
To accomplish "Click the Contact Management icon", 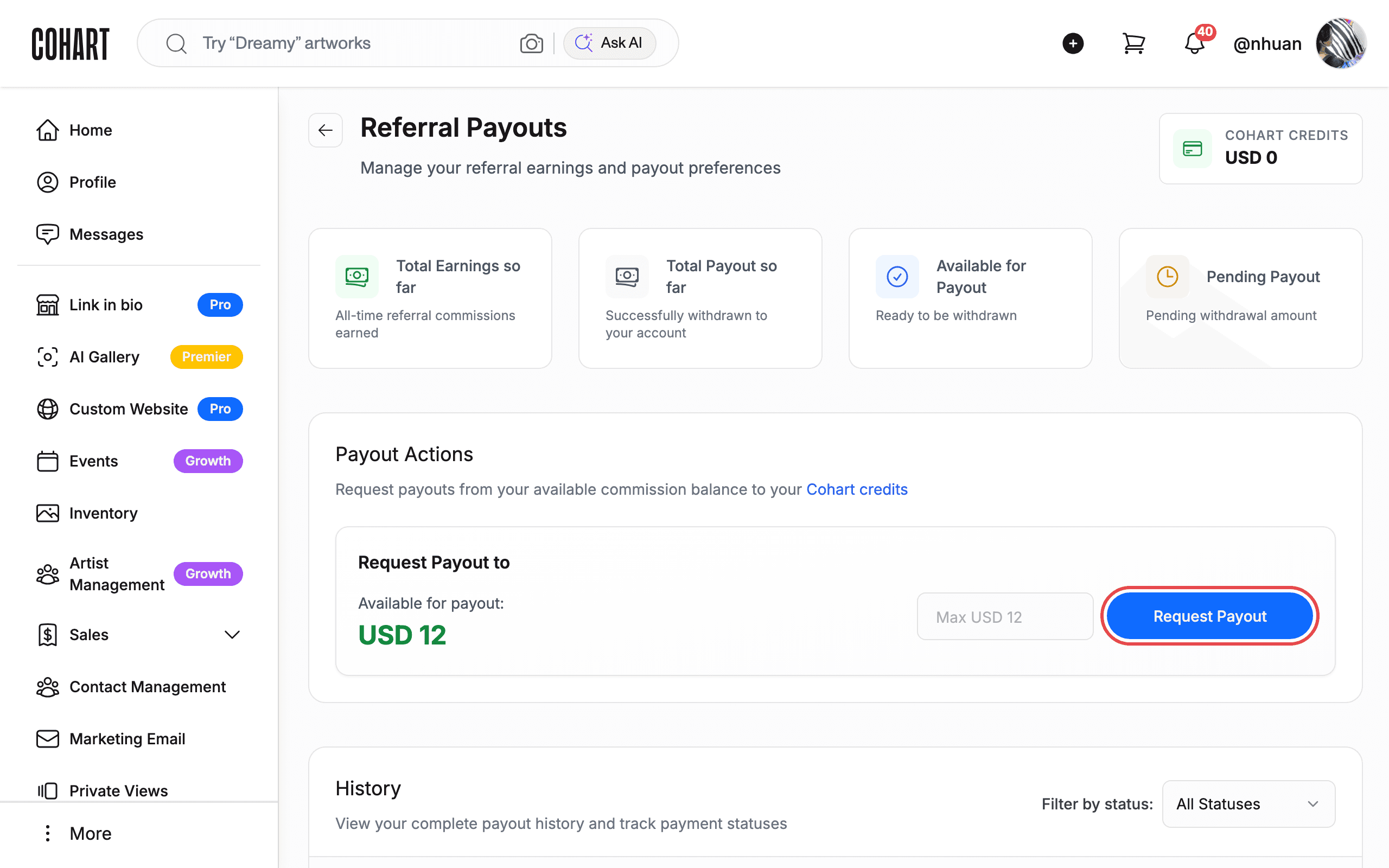I will 48,687.
